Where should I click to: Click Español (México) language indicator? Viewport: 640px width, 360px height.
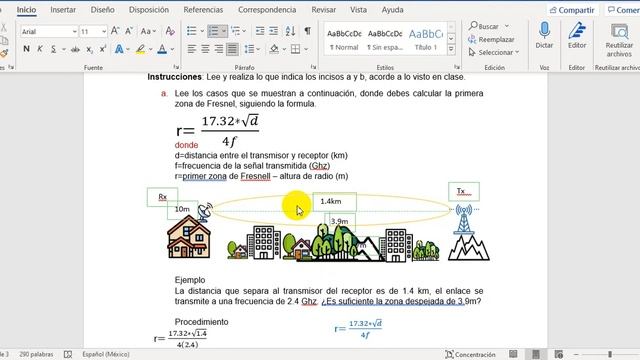coord(106,354)
